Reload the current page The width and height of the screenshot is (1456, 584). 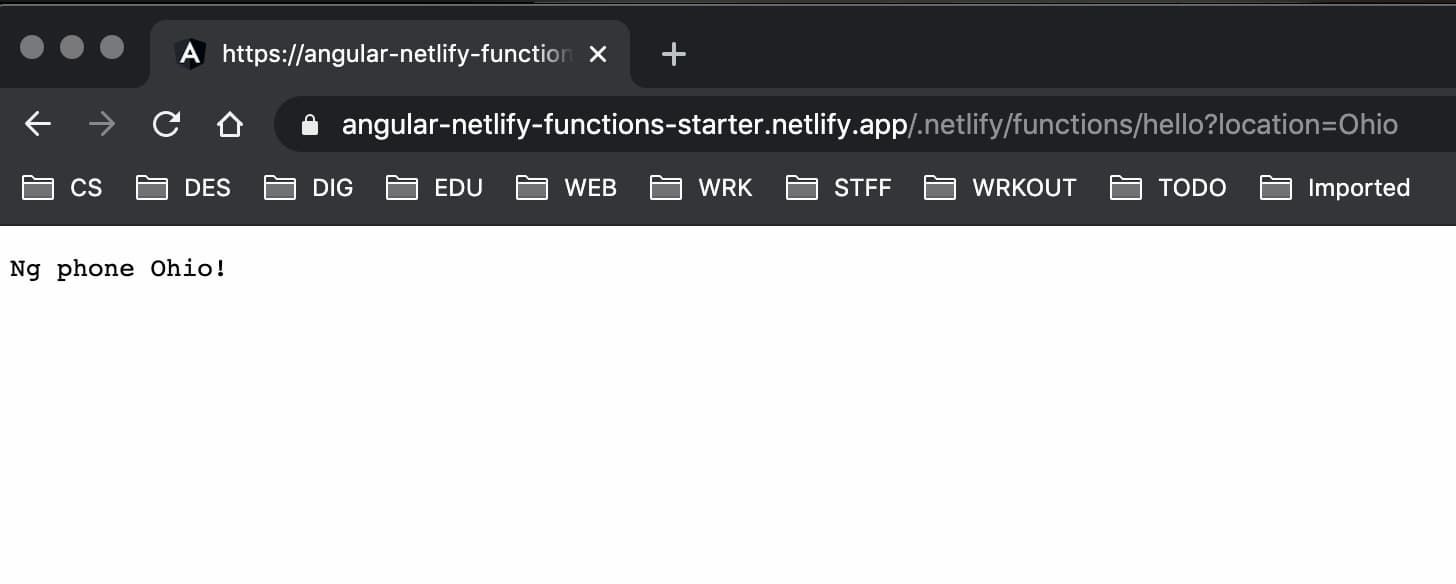pos(166,124)
